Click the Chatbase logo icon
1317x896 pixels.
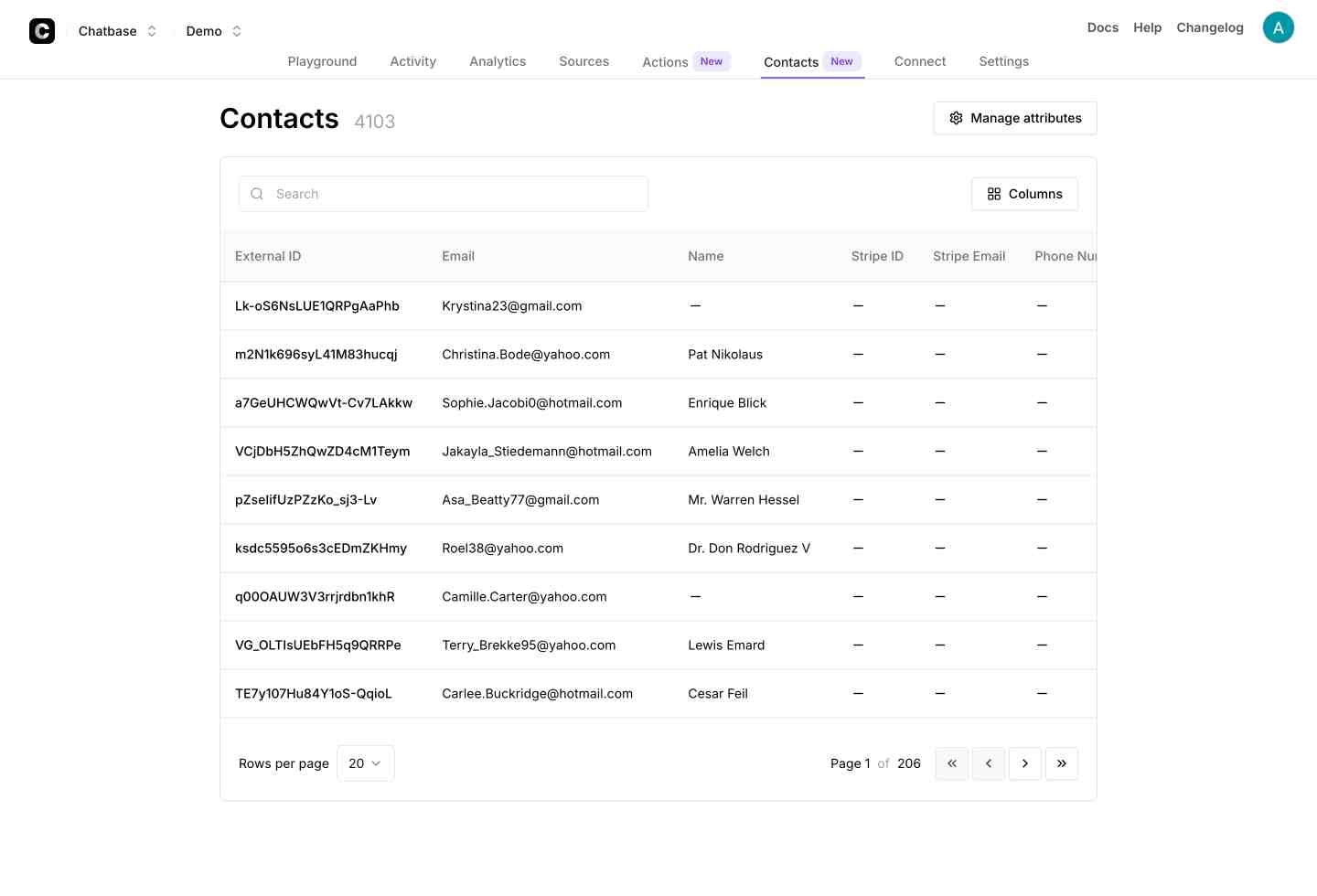42,31
